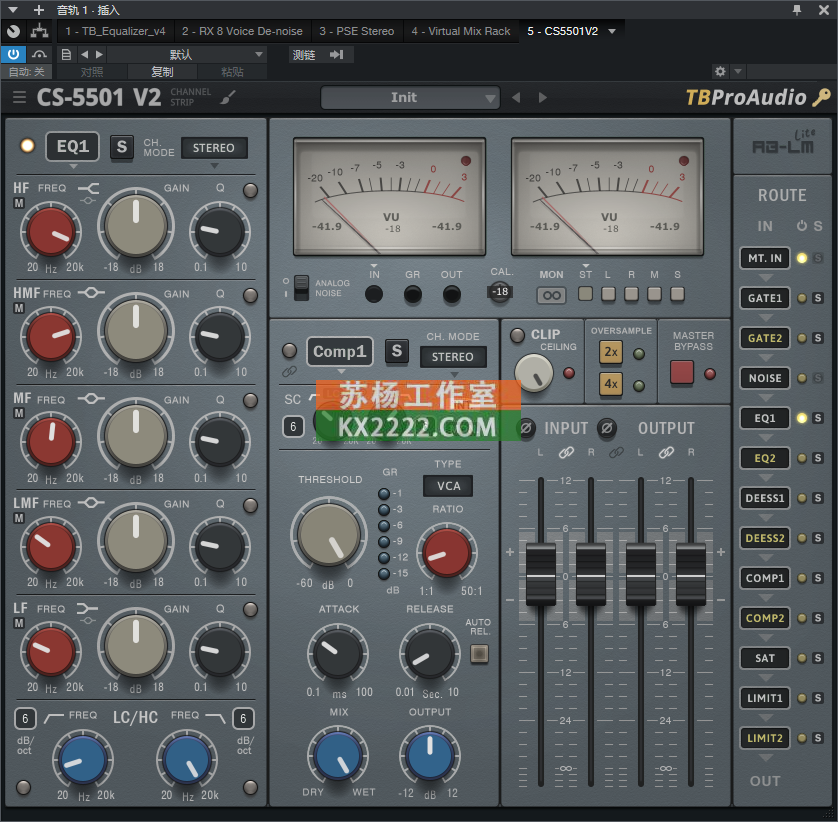This screenshot has height=822, width=838.
Task: Enable the HF band LED
Action: [250, 190]
